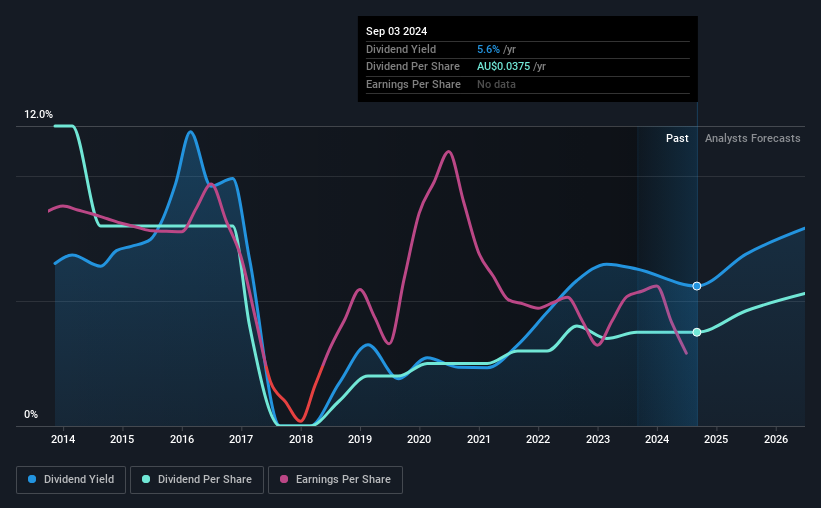
Task: Toggle the Dividend Per Share legend button
Action: (197, 480)
